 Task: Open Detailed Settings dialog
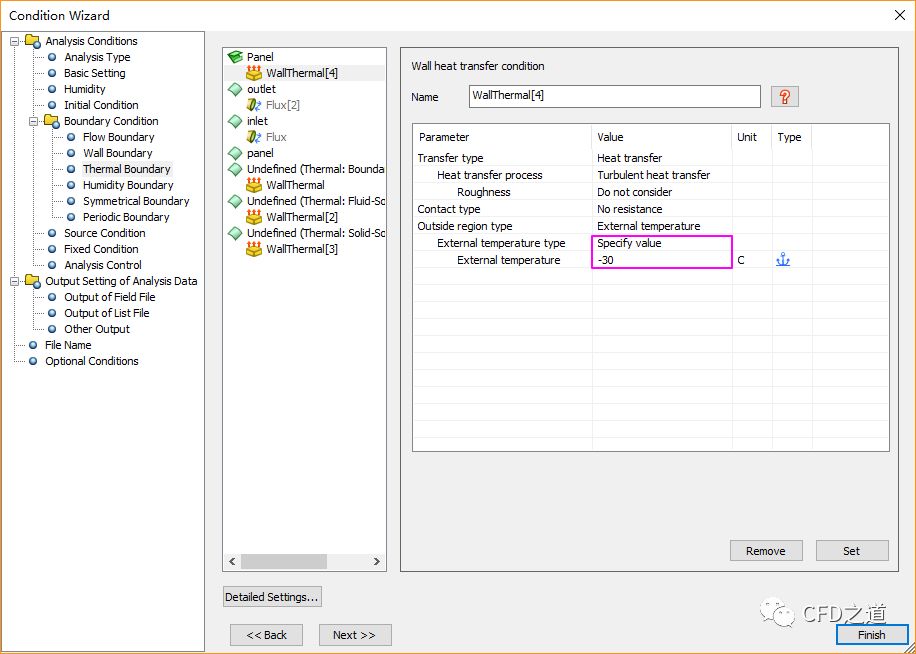click(272, 597)
